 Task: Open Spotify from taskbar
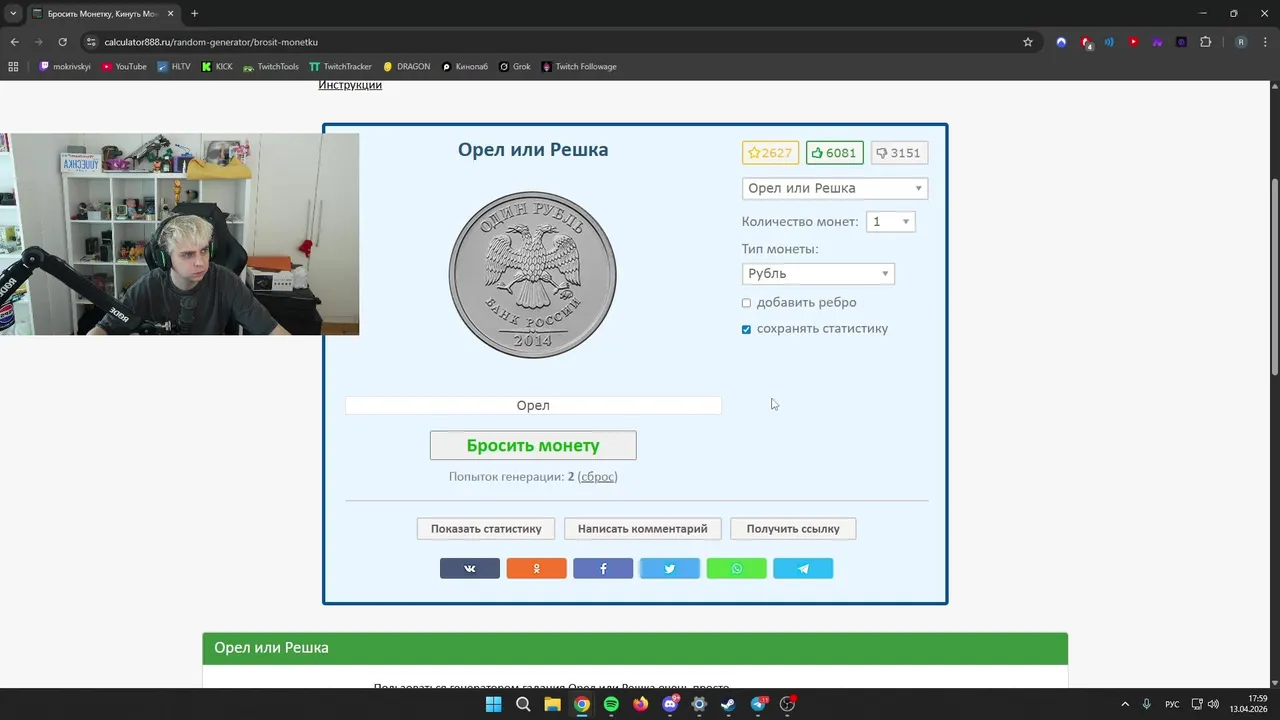point(611,704)
